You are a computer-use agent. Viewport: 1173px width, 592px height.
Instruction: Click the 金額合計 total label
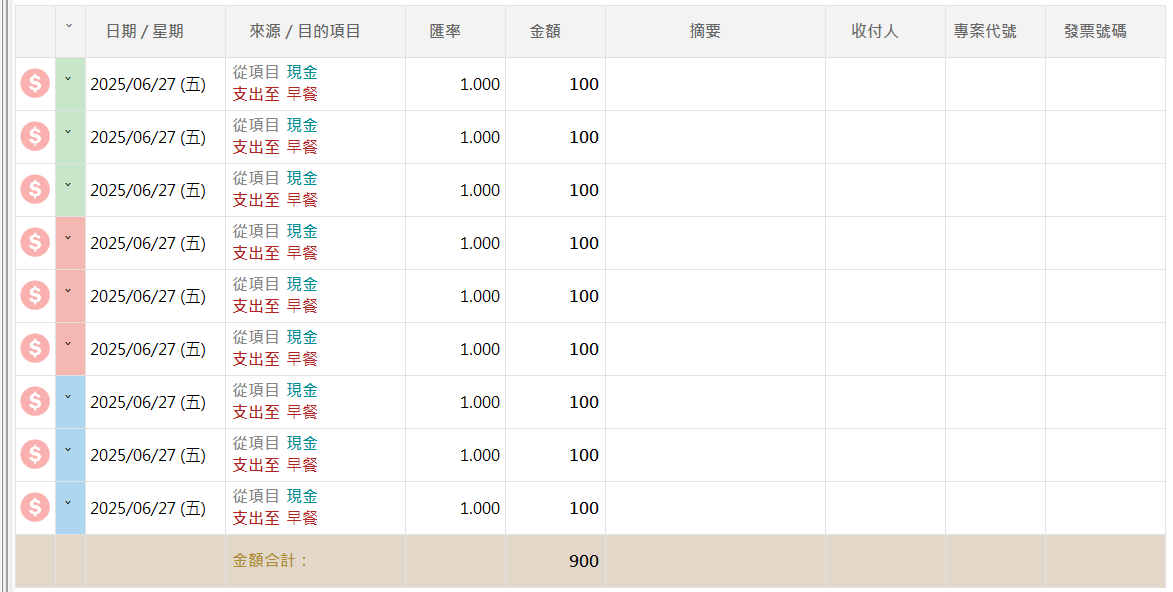click(x=270, y=561)
